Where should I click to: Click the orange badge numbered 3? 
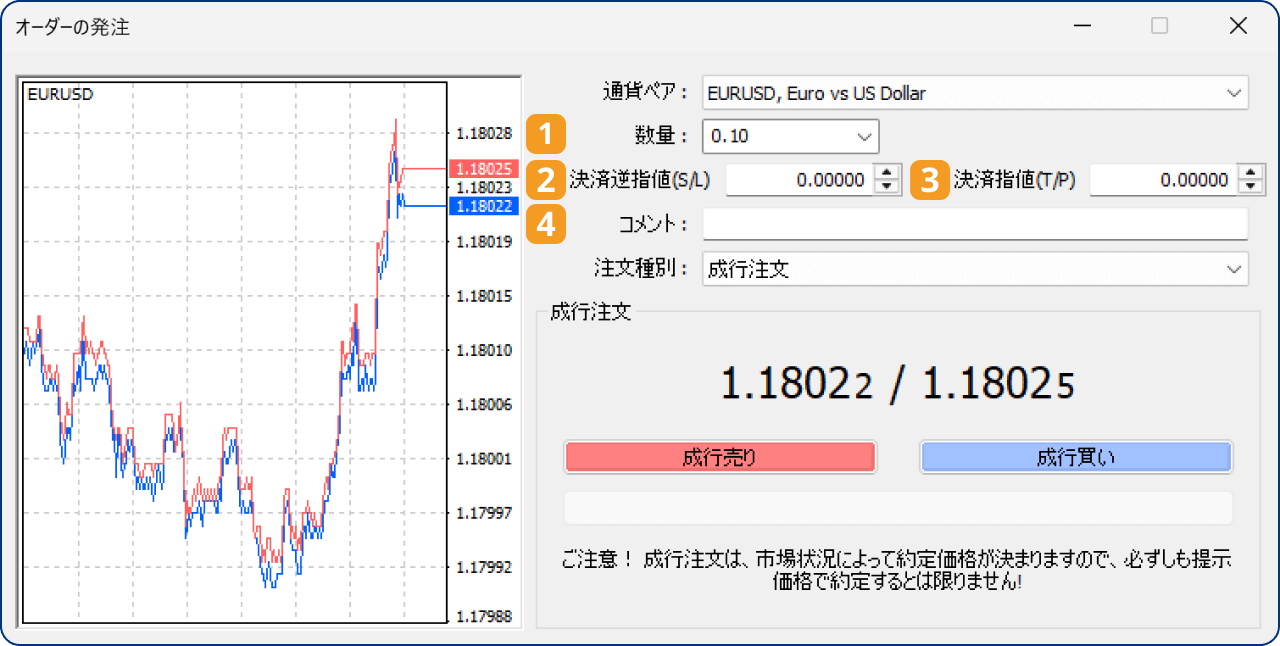[x=928, y=180]
